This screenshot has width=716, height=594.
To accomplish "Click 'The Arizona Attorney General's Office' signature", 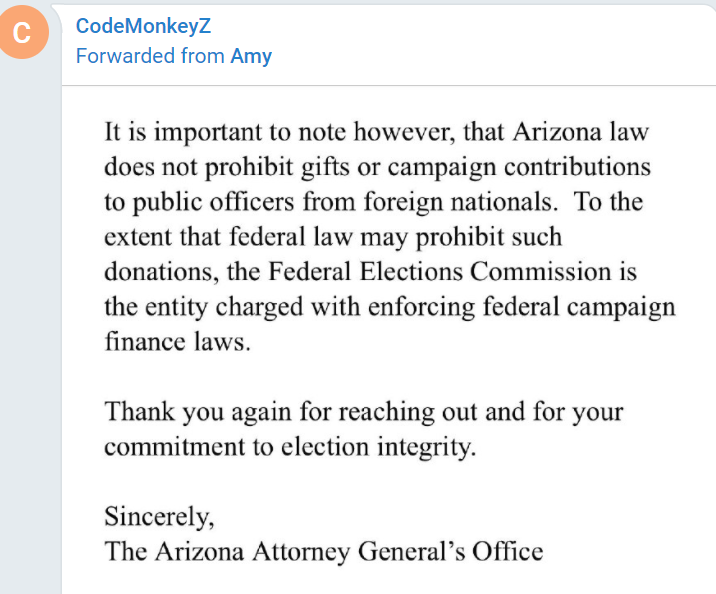I will click(324, 552).
